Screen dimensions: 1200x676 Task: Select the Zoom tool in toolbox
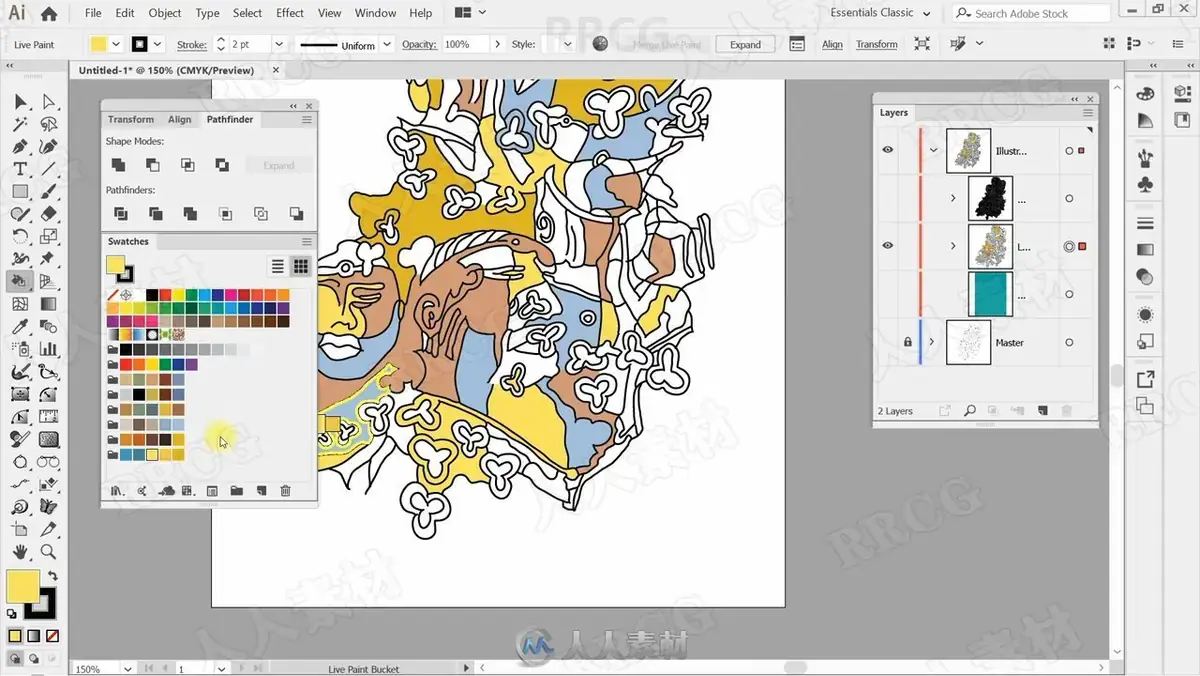pyautogui.click(x=48, y=552)
